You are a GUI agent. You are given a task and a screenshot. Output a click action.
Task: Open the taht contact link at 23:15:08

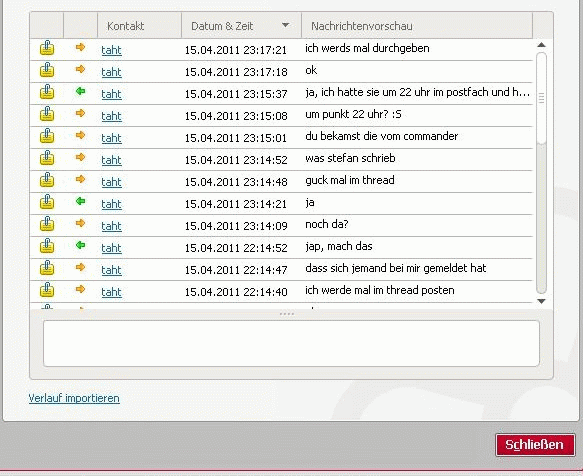coord(111,116)
